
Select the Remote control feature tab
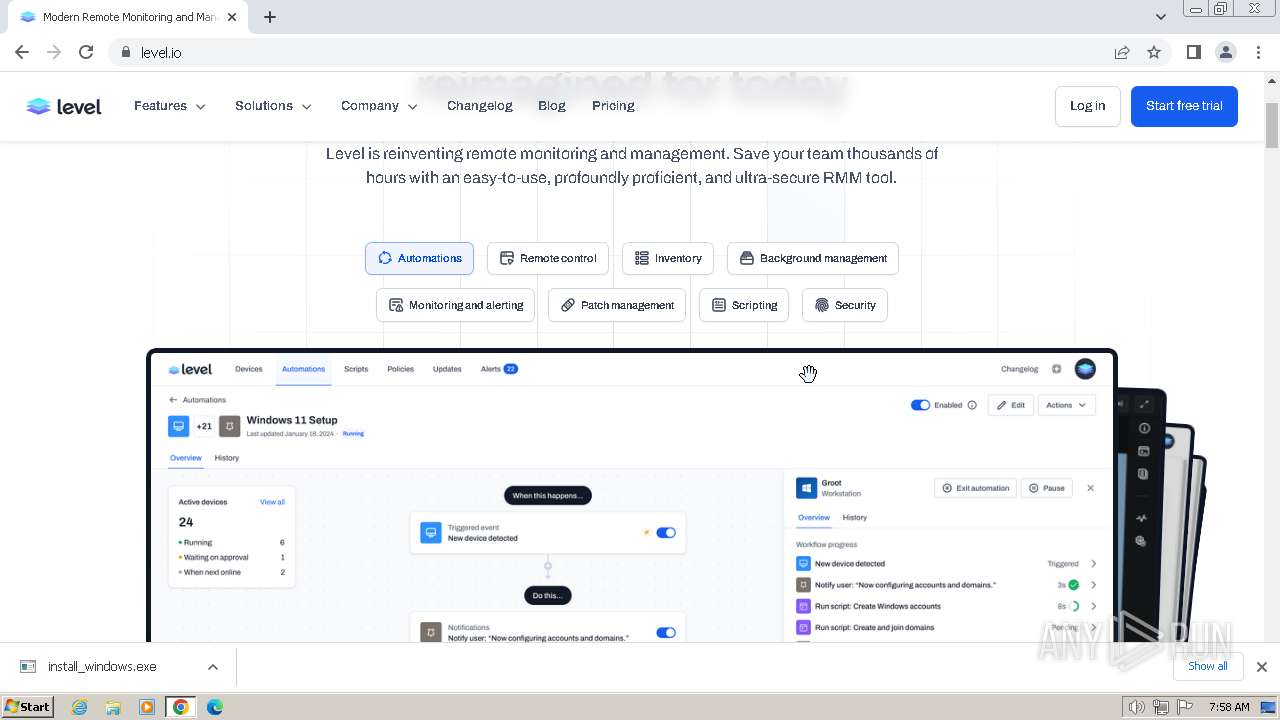[x=548, y=258]
